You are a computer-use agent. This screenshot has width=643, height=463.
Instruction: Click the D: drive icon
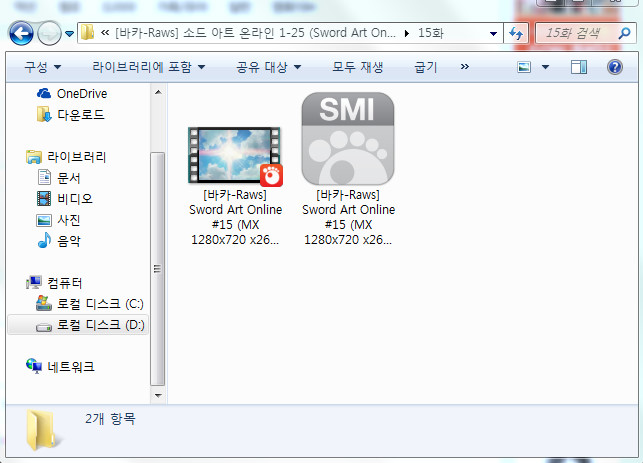tap(44, 327)
